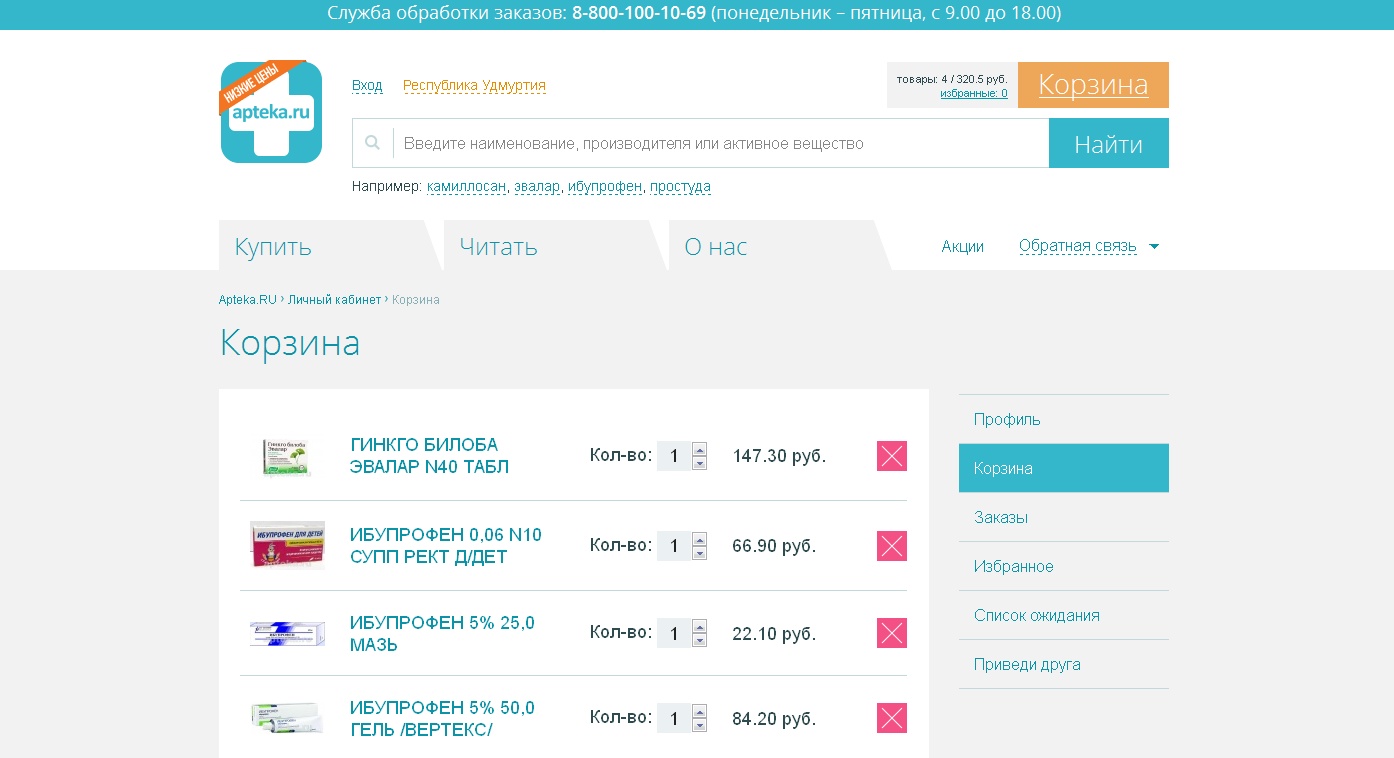Click price 22.10 руб.
This screenshot has width=1394, height=758.
[x=774, y=634]
